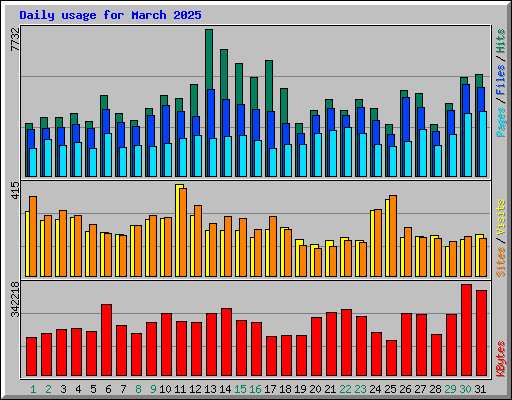Click the 'Files' legend label
This screenshot has width=512, height=400.
tap(500, 79)
